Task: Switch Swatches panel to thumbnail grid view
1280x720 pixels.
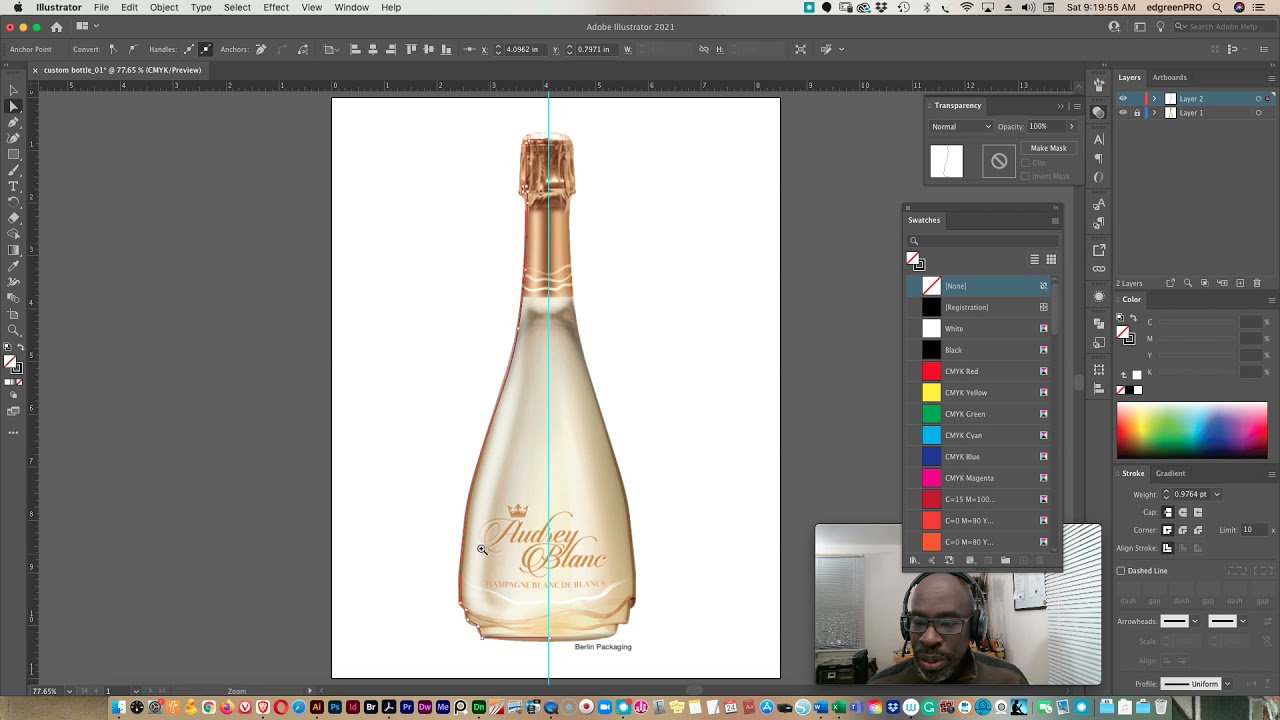Action: point(1051,260)
